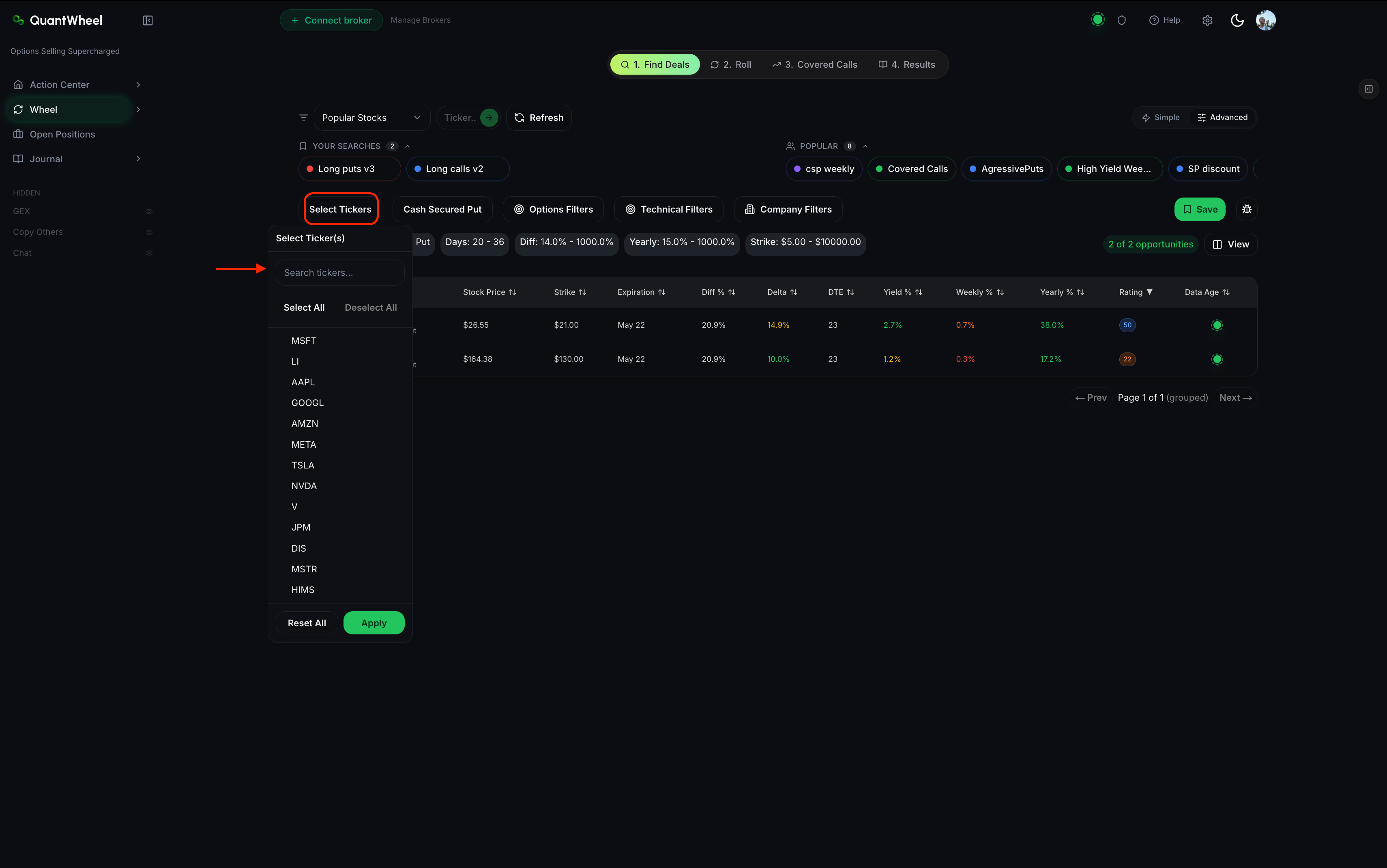1387x868 pixels.
Task: Open the shield security icon
Action: [x=1121, y=21]
